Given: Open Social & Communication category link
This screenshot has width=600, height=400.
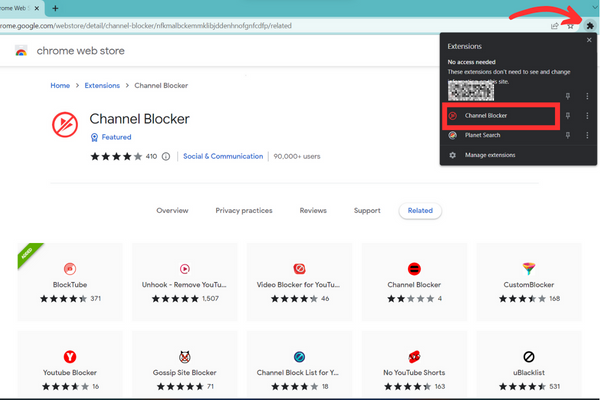Looking at the screenshot, I should (223, 156).
